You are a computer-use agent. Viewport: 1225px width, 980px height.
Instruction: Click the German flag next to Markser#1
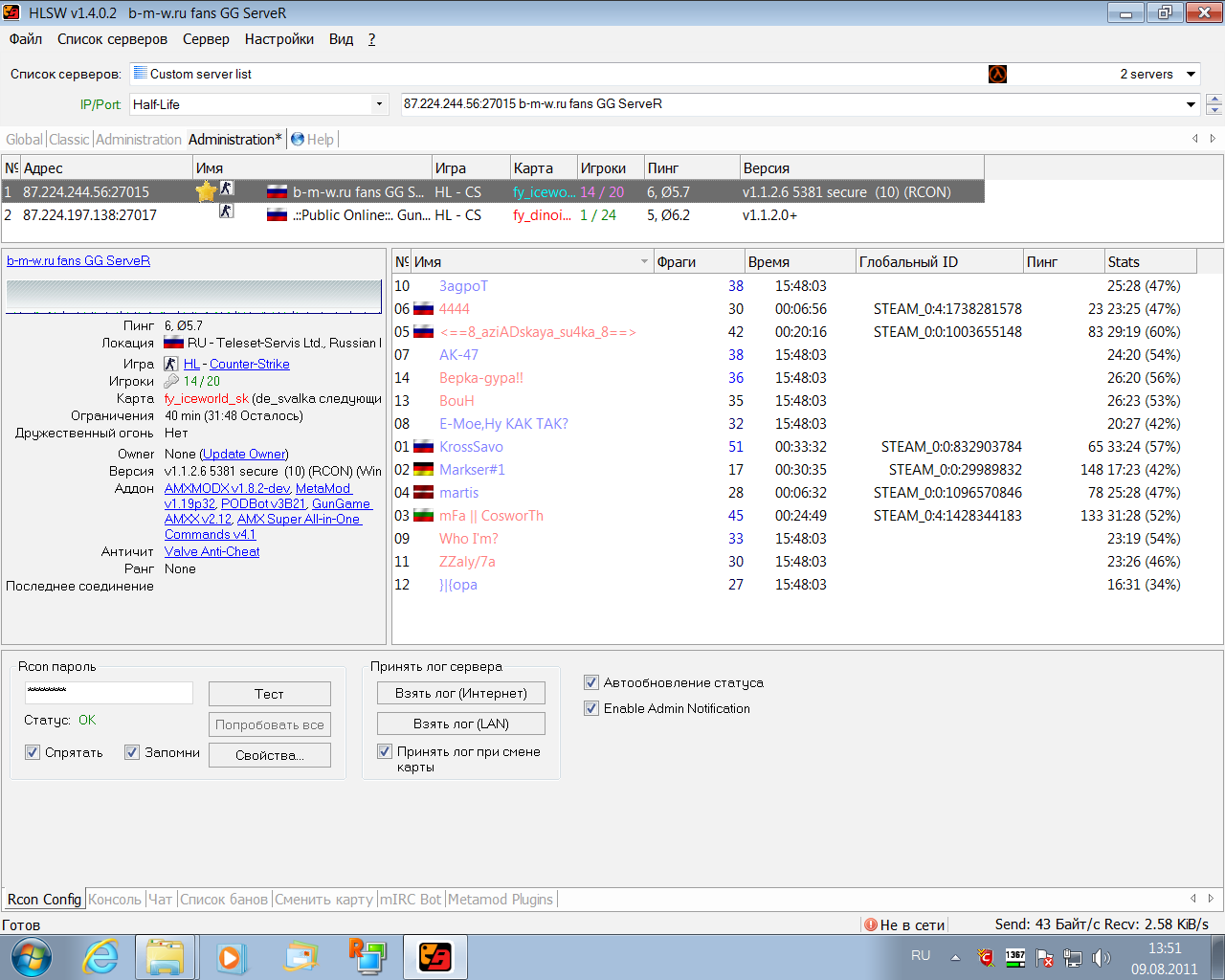(x=423, y=470)
